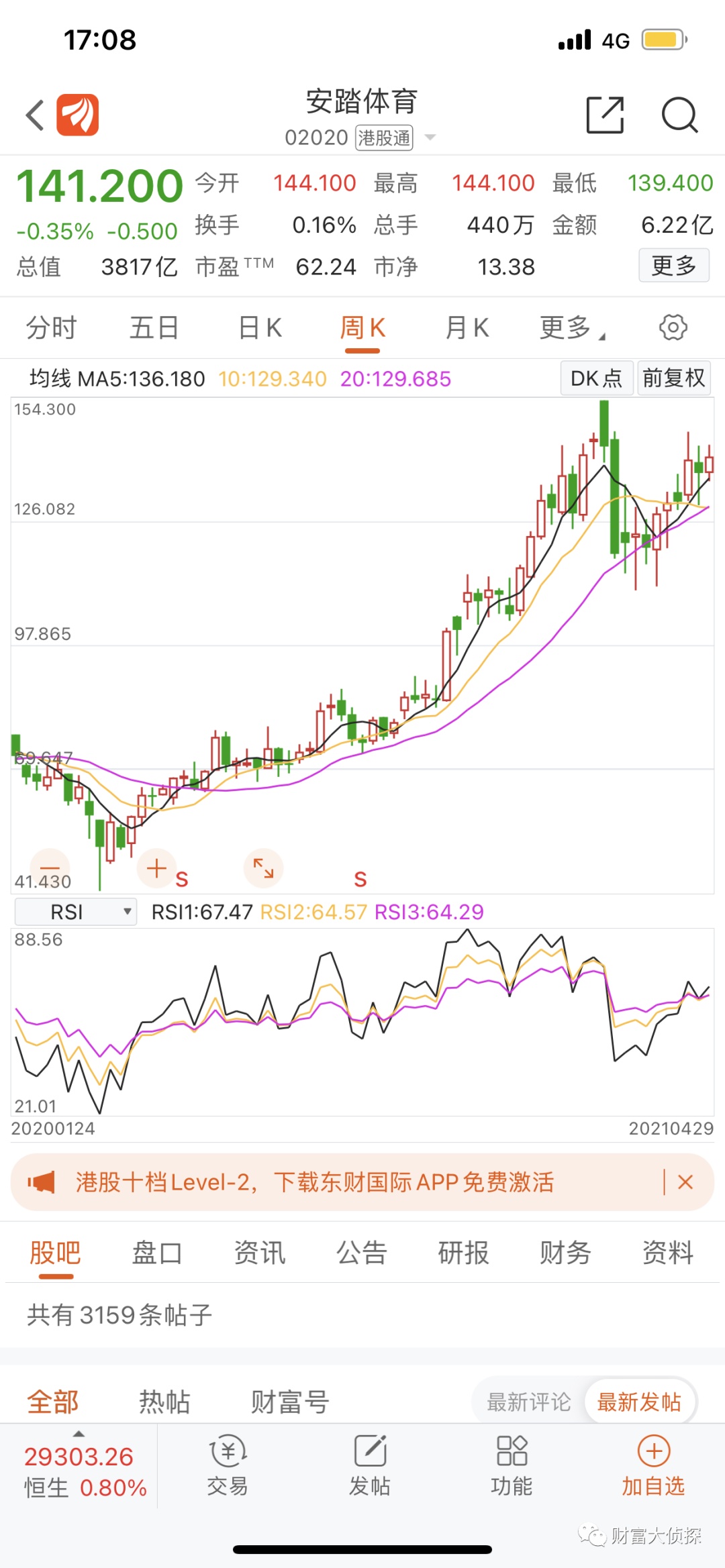
Task: Tap the 市盈TTM 62.24 value
Action: [326, 267]
